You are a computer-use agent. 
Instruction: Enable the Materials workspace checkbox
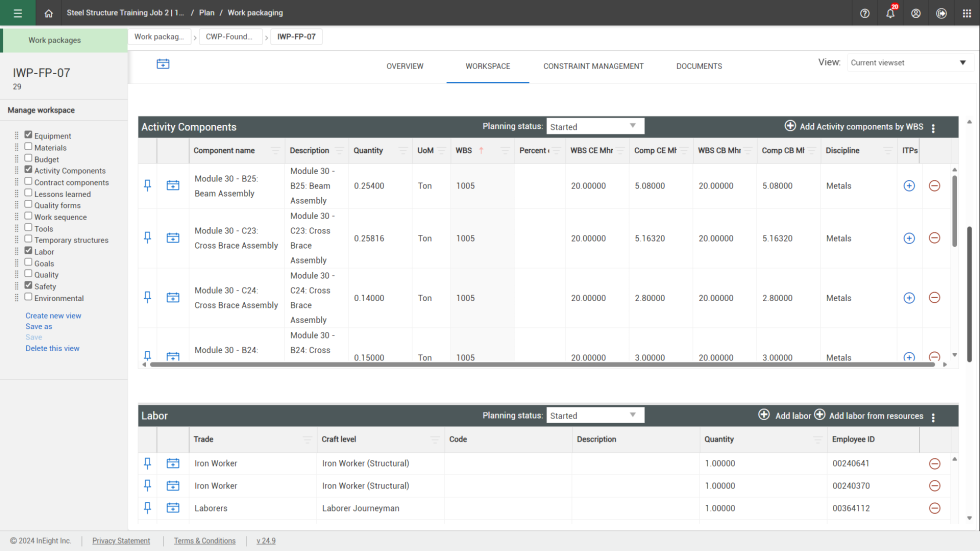pos(29,147)
